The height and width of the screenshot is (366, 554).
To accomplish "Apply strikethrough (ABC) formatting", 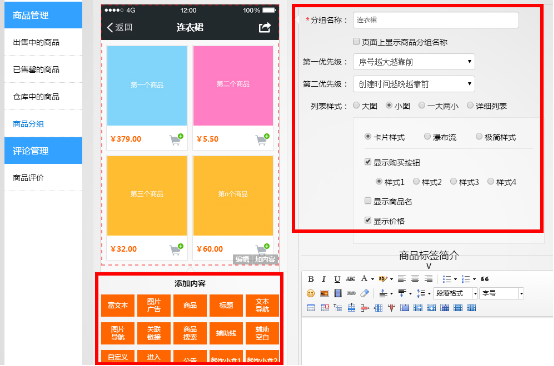I will pos(350,279).
